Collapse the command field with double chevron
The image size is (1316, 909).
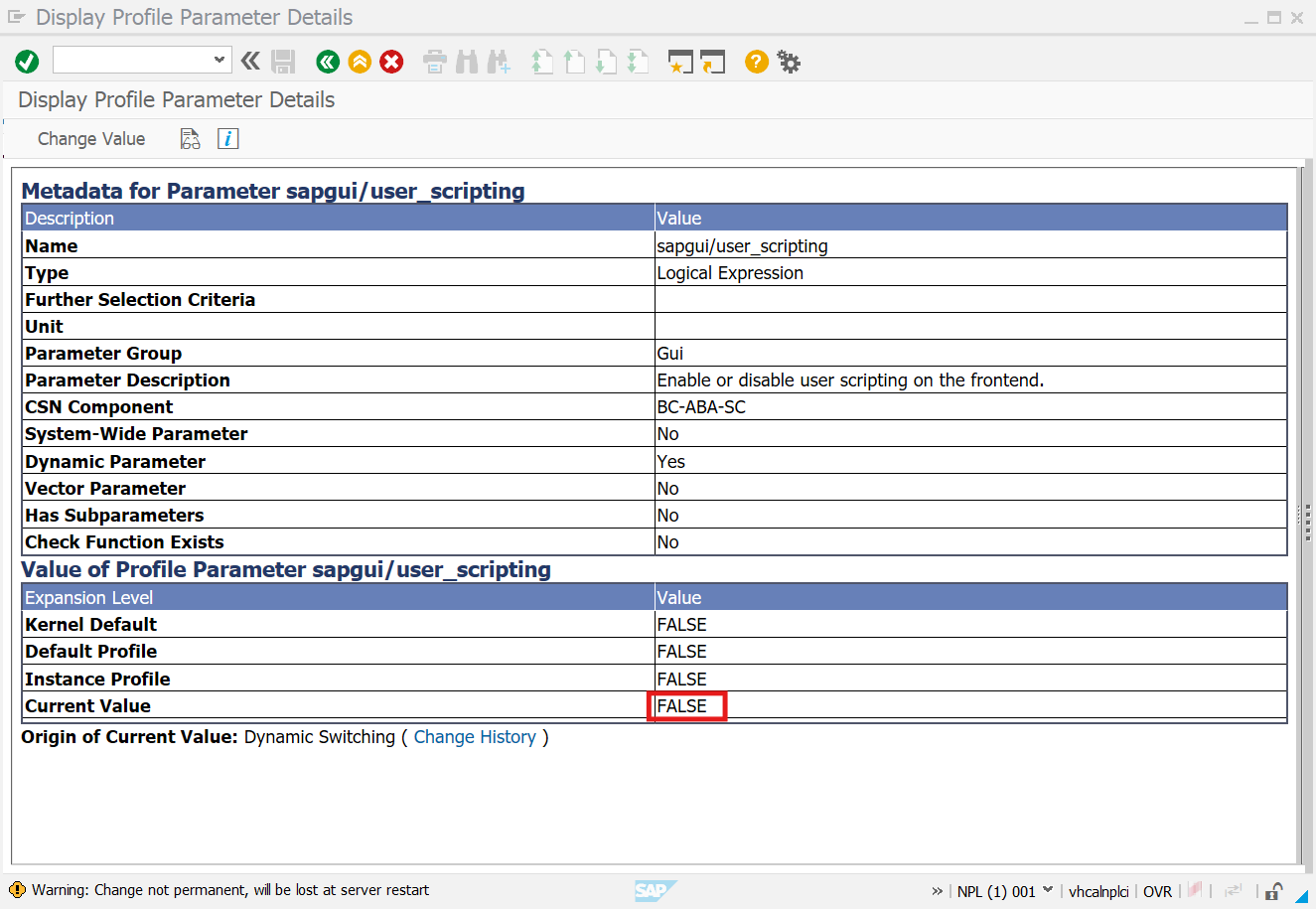click(250, 61)
